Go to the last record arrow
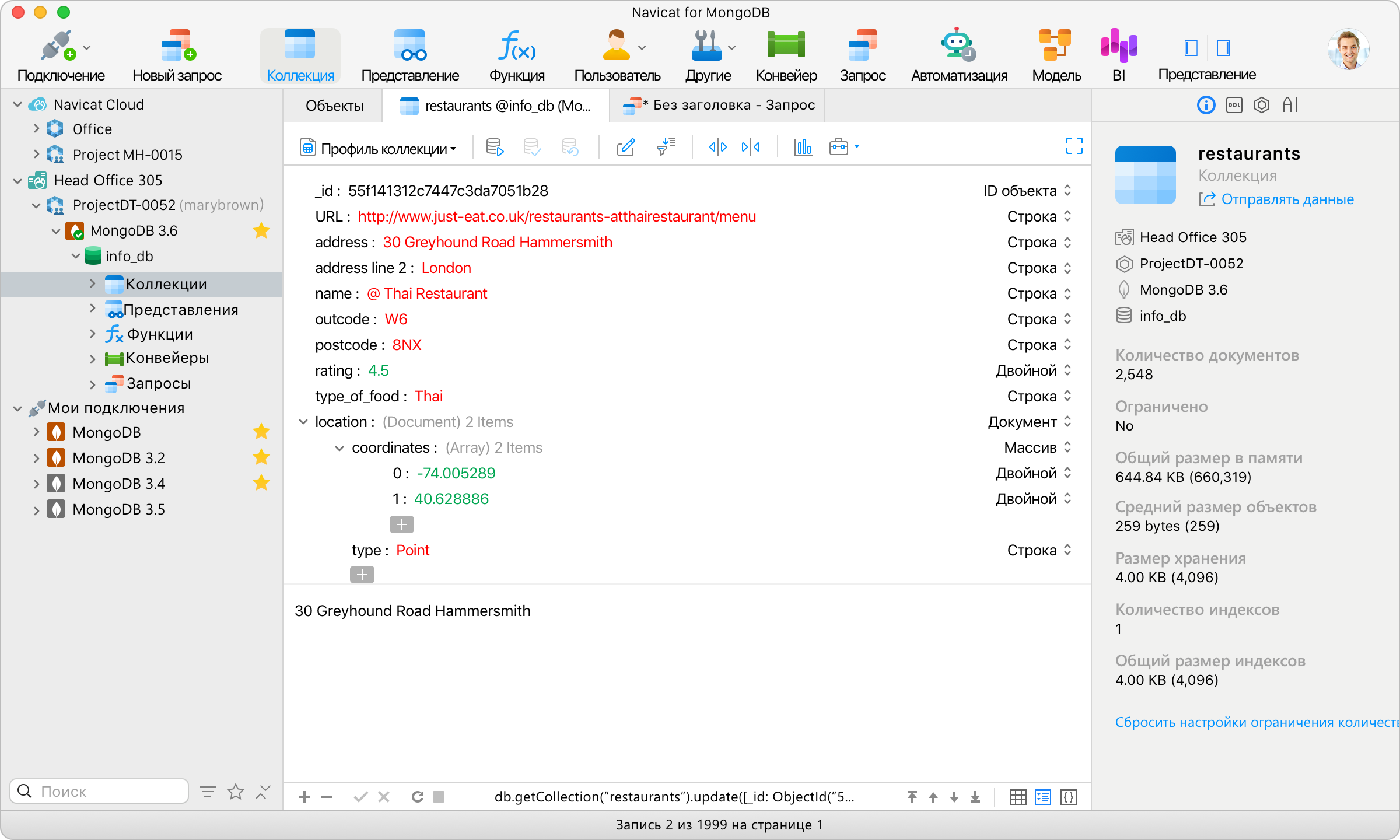Image resolution: width=1400 pixels, height=840 pixels. pos(975,797)
